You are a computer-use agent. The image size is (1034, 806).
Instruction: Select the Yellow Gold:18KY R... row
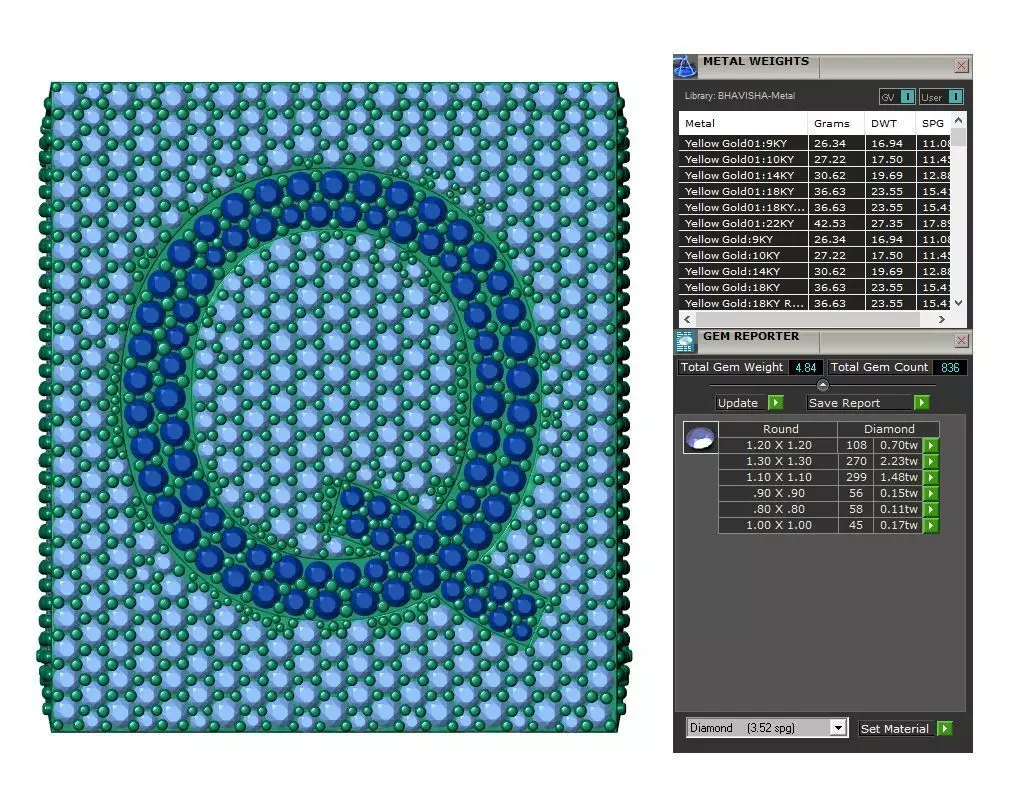[x=814, y=303]
